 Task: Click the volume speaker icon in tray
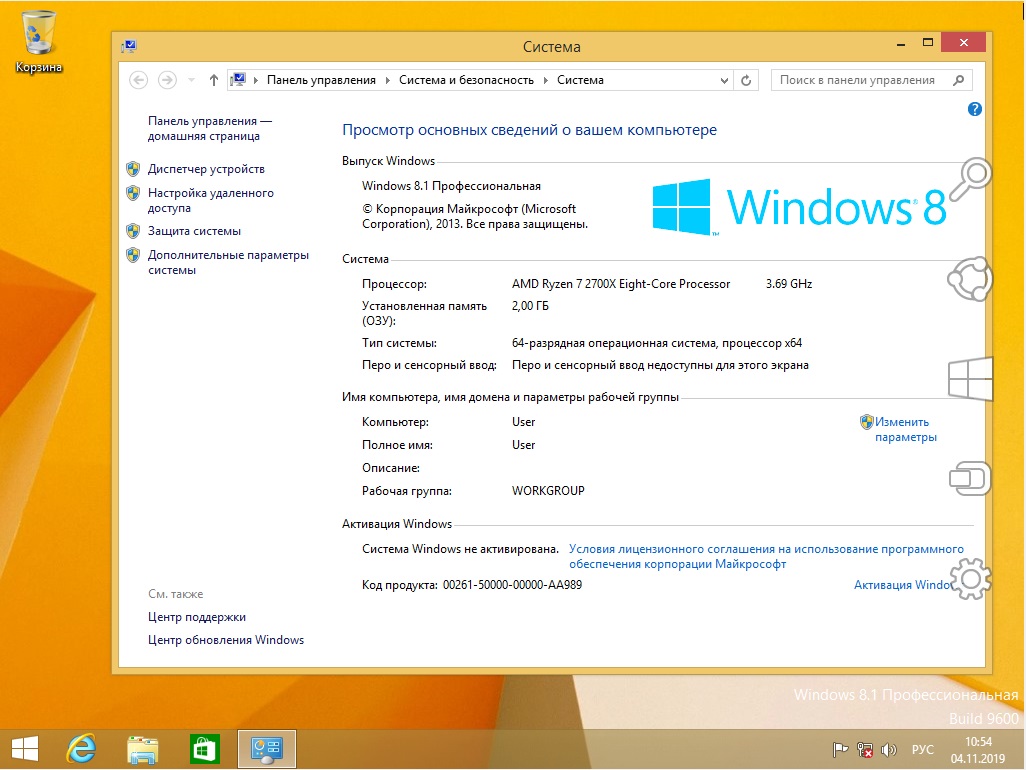click(x=888, y=749)
